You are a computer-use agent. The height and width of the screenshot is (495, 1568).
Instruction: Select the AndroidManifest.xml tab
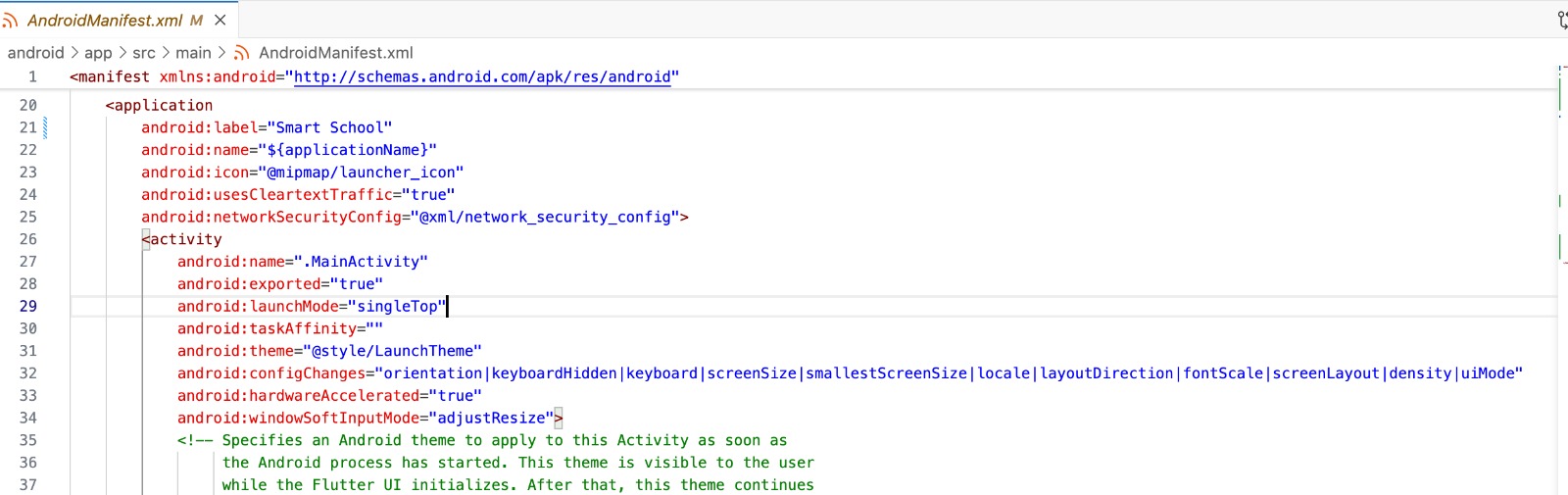tap(105, 21)
